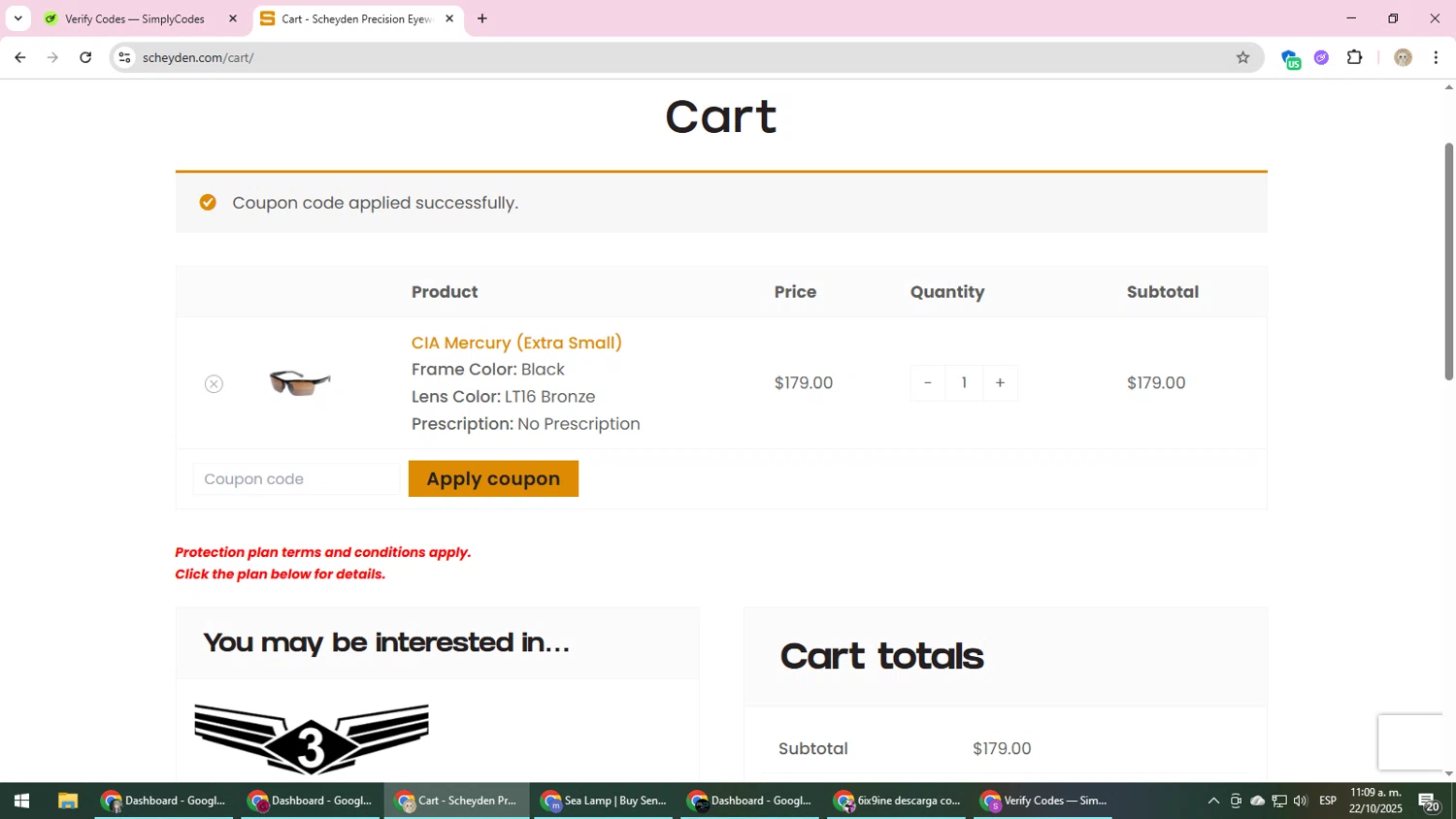Viewport: 1456px width, 819px height.
Task: Click 'Protection plan terms and conditions apply.' text
Action: 322,552
